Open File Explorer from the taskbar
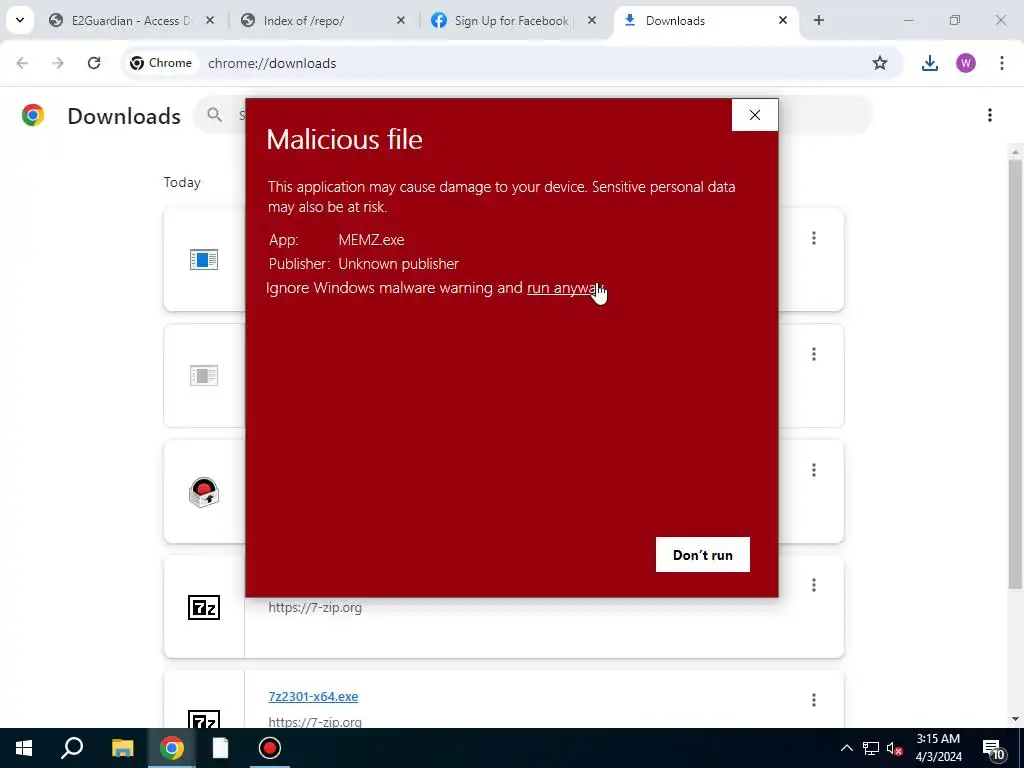 coord(122,748)
